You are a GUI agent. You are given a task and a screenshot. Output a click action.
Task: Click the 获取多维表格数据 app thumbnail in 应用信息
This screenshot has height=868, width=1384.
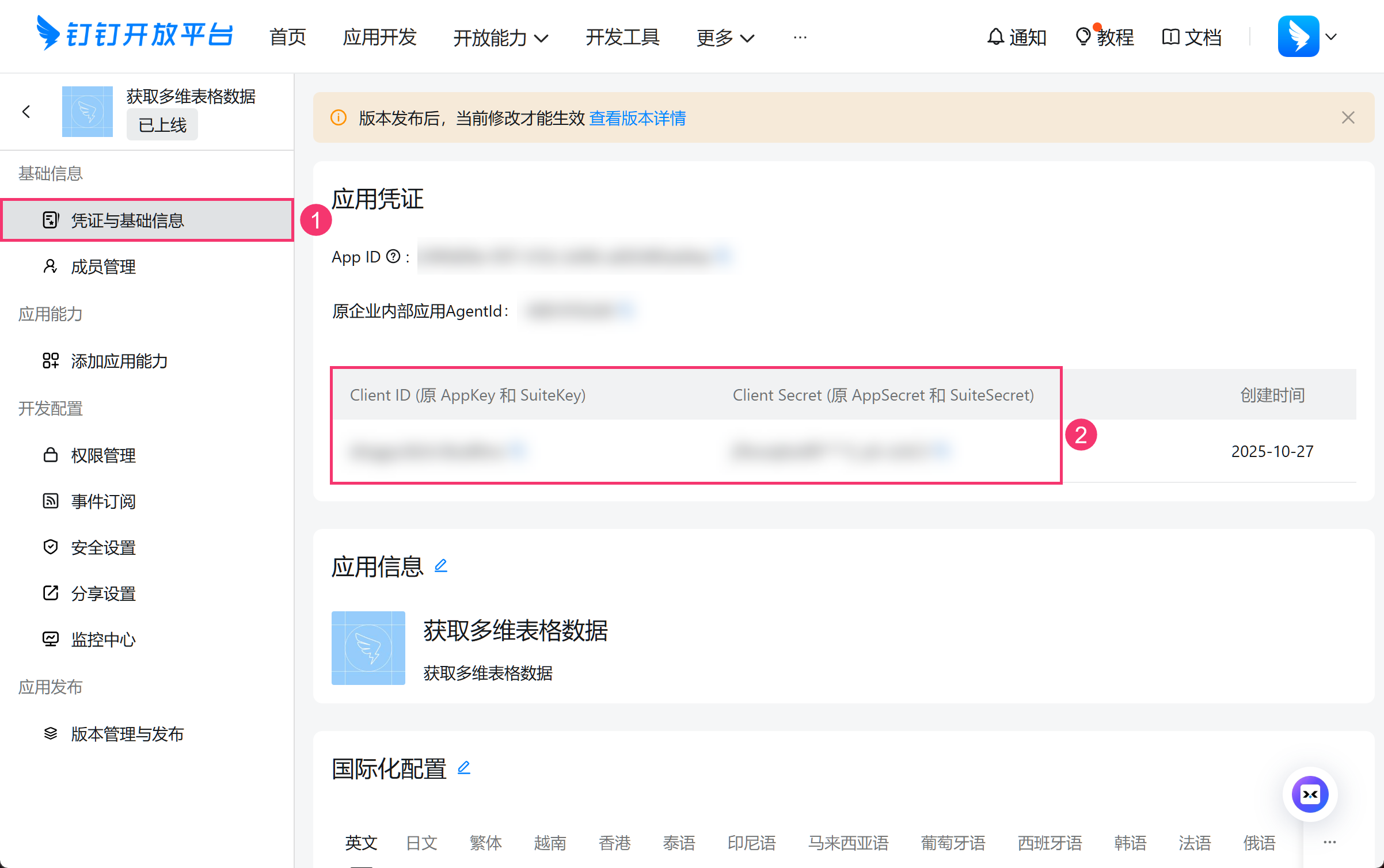coord(368,648)
